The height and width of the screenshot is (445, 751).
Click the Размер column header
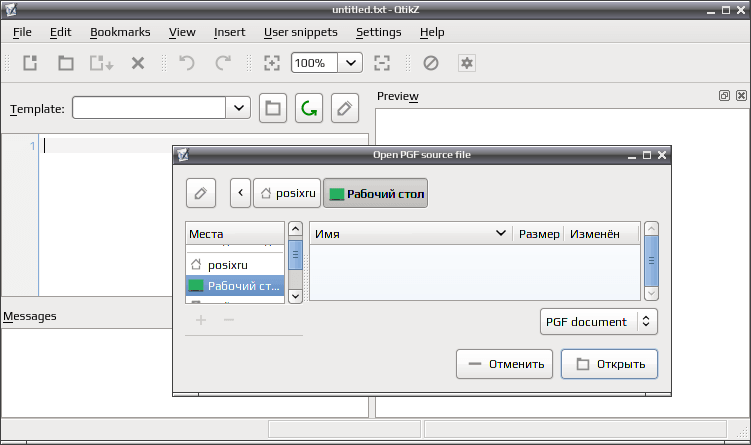(538, 234)
